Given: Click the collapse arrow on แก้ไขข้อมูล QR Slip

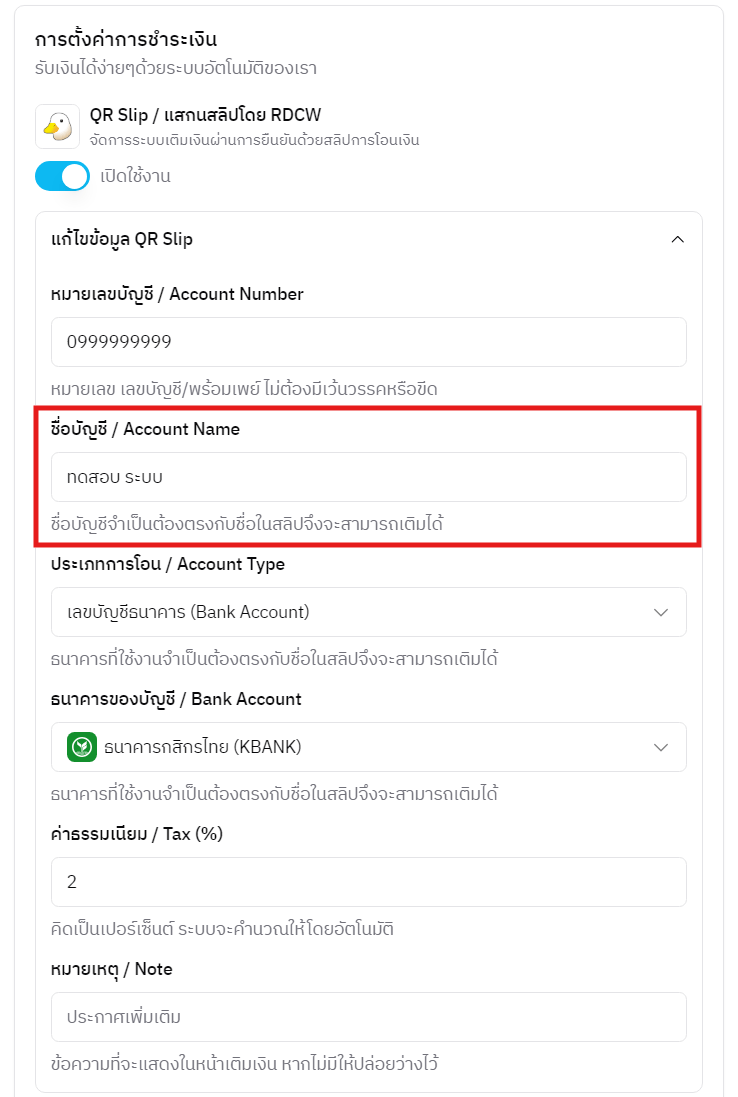Looking at the screenshot, I should (678, 239).
